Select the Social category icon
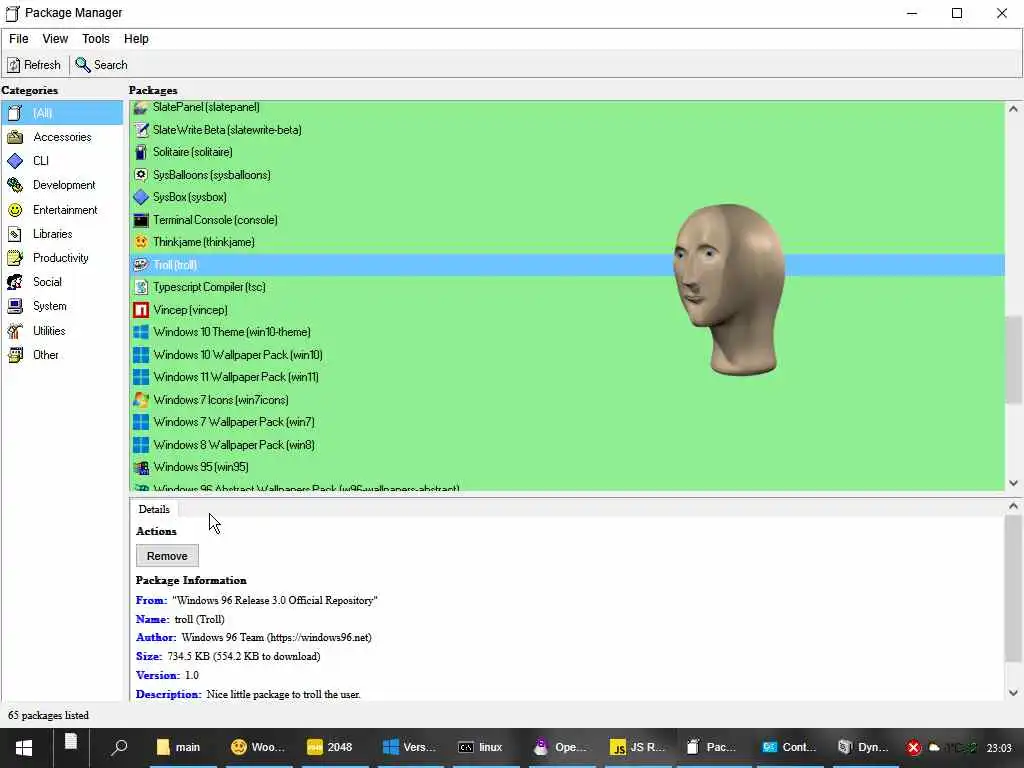 (x=15, y=282)
